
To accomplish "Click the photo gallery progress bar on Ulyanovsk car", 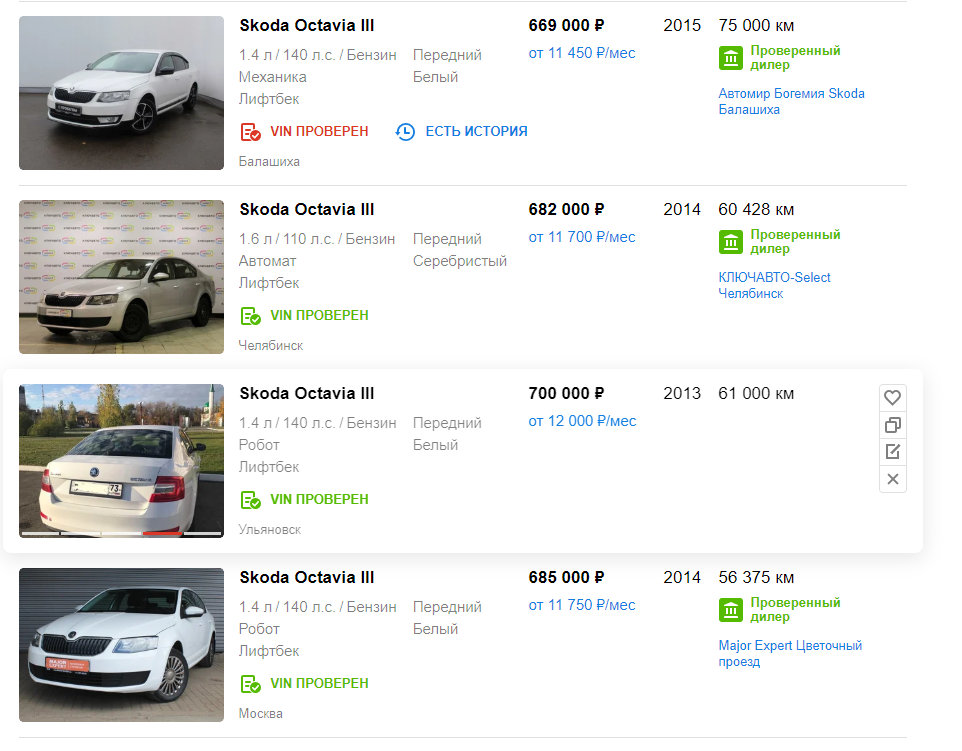I will (x=121, y=534).
